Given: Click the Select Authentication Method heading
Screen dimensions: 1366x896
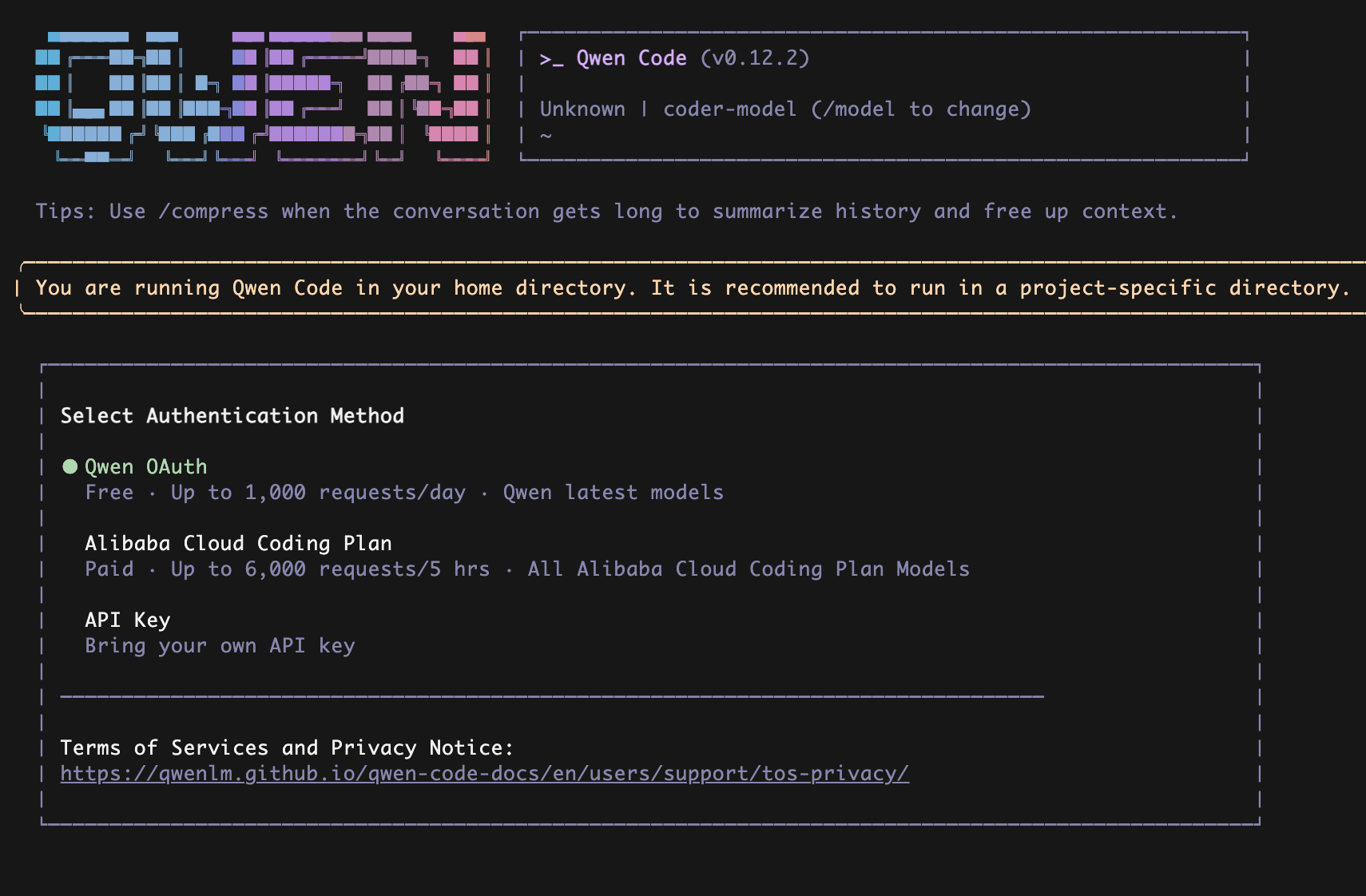Looking at the screenshot, I should tap(232, 415).
